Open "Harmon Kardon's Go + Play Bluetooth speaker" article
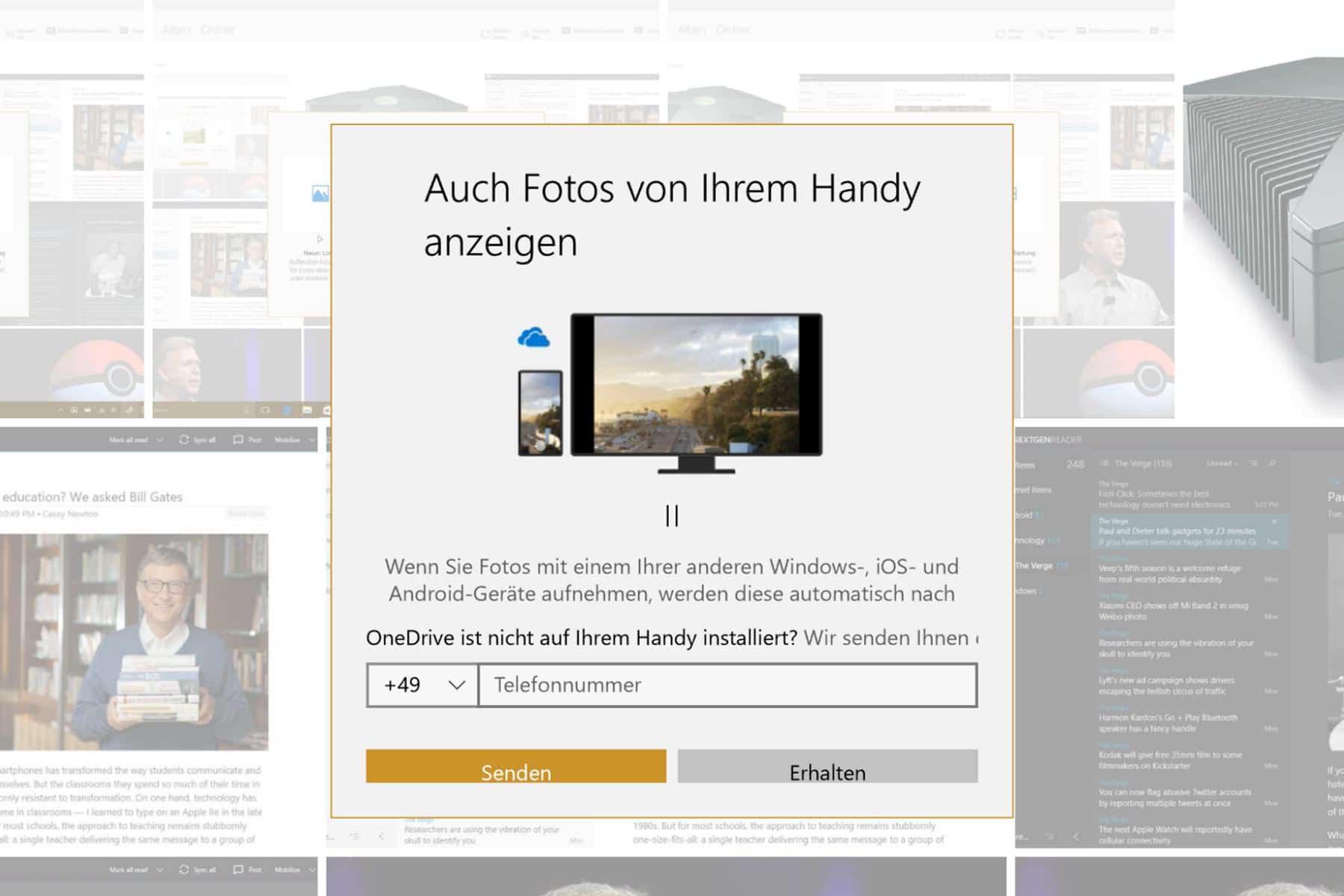The width and height of the screenshot is (1344, 896). tap(1190, 718)
